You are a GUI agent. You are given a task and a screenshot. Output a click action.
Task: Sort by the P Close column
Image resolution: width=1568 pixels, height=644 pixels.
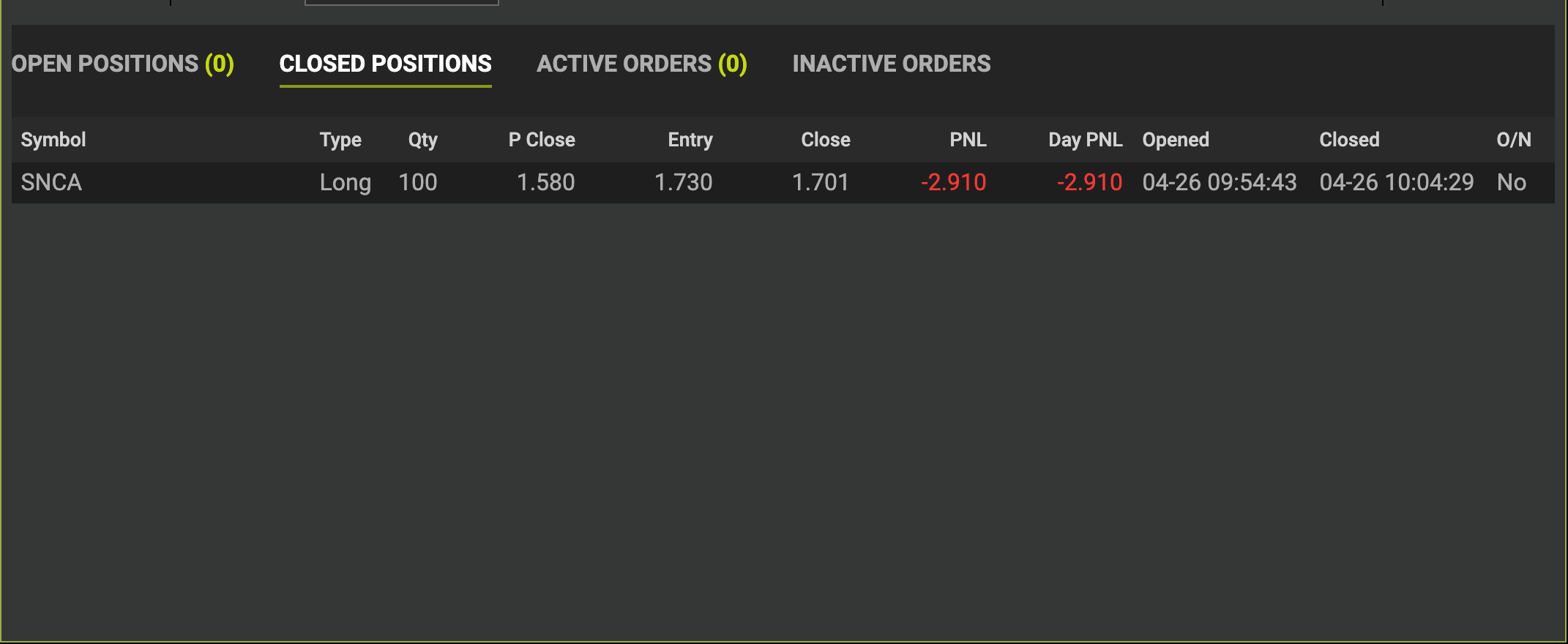[x=542, y=140]
